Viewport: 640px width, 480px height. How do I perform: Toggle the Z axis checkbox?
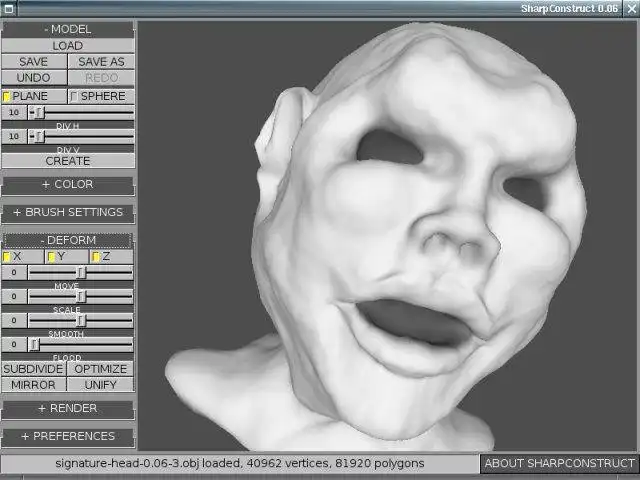[x=111, y=257]
